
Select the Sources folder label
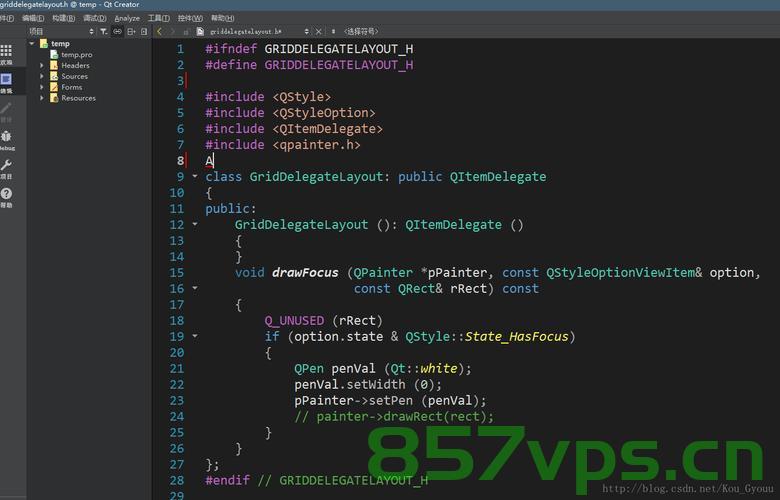(x=75, y=76)
